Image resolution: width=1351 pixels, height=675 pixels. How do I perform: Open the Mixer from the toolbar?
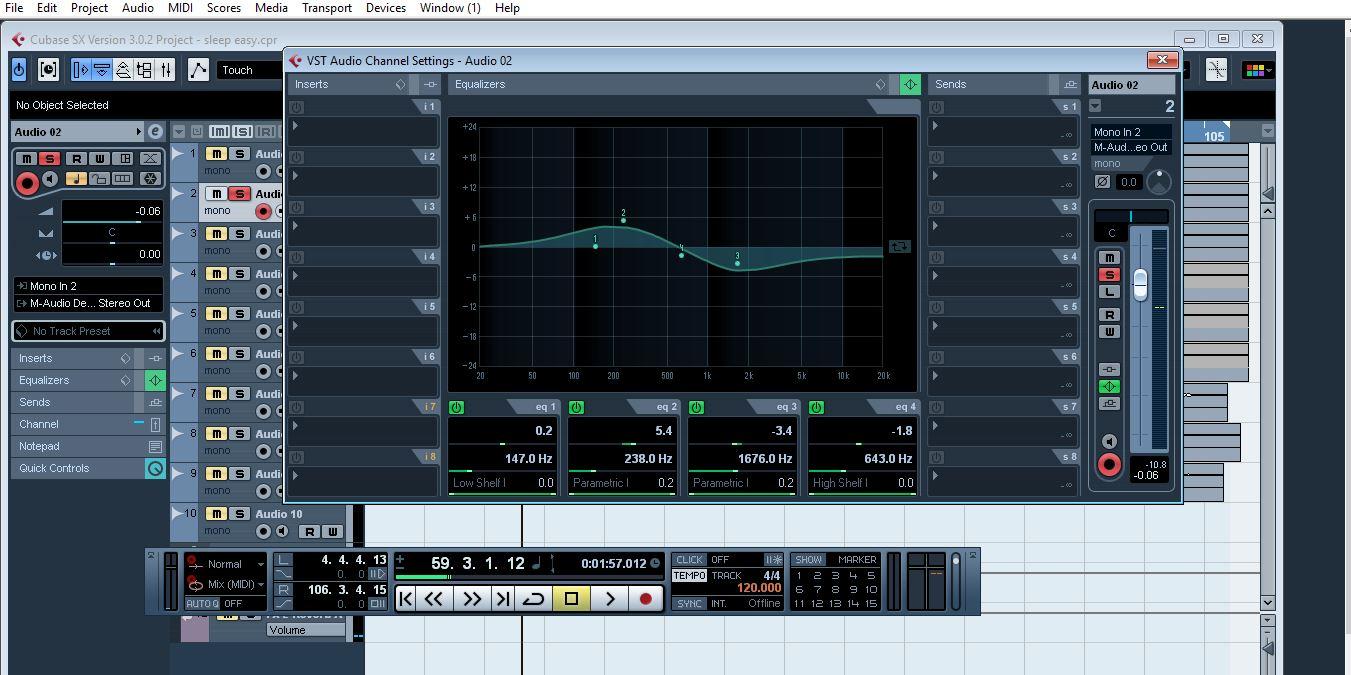(x=166, y=69)
